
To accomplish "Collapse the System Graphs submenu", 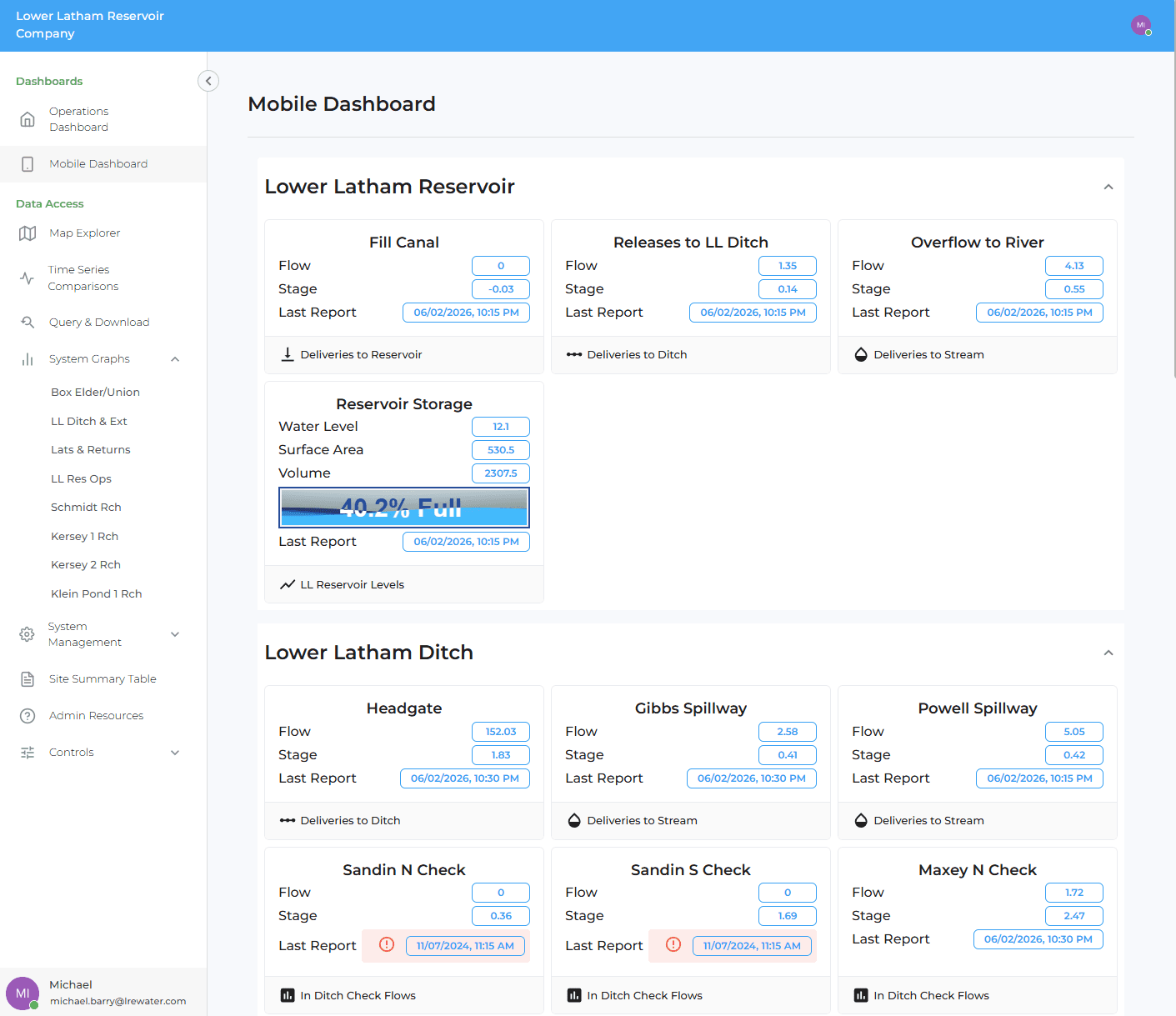I will (175, 359).
